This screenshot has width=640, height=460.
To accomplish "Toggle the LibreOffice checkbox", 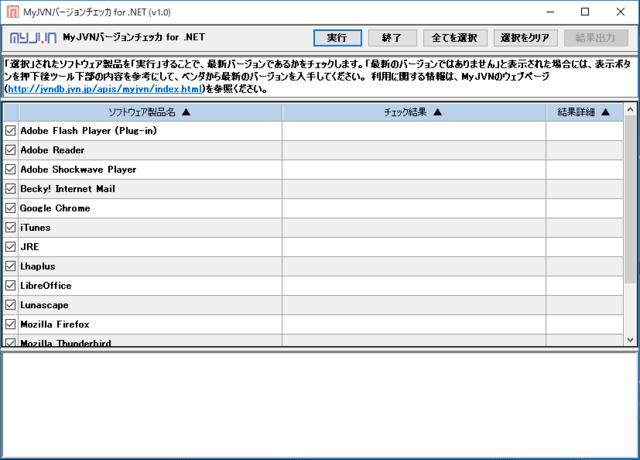I will [x=10, y=286].
